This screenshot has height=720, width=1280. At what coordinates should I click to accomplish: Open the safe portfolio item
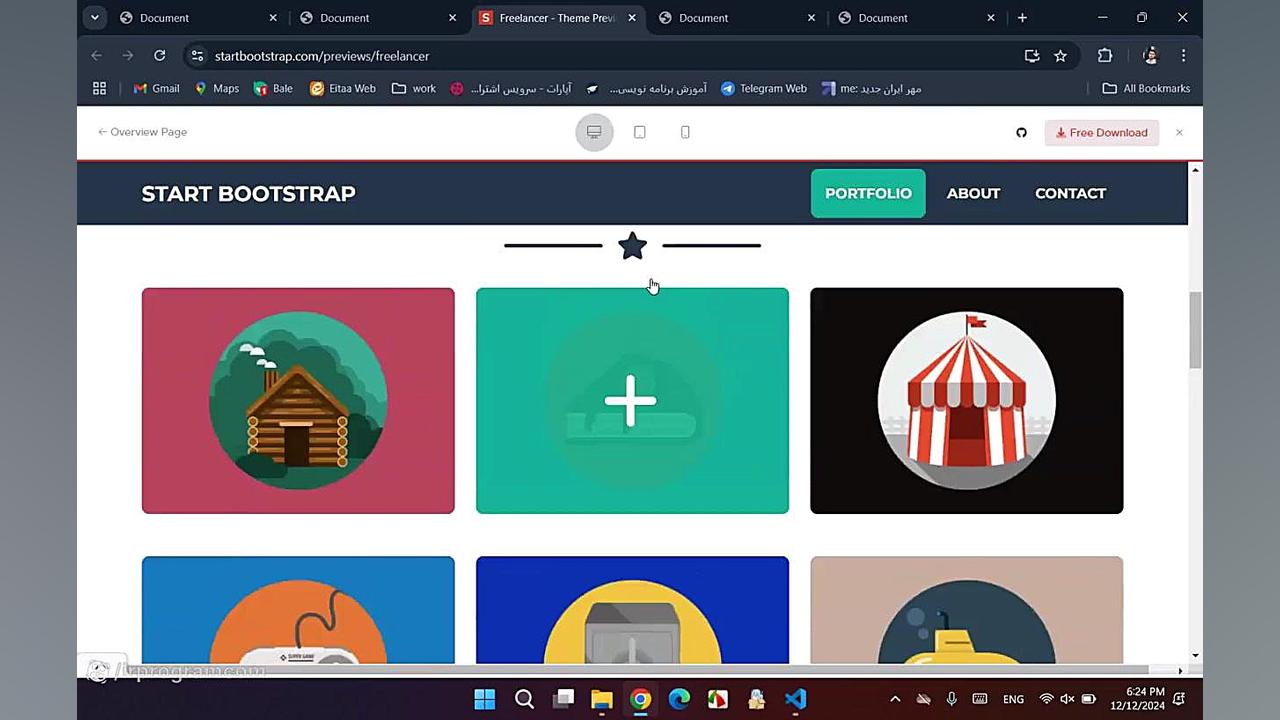coord(632,610)
